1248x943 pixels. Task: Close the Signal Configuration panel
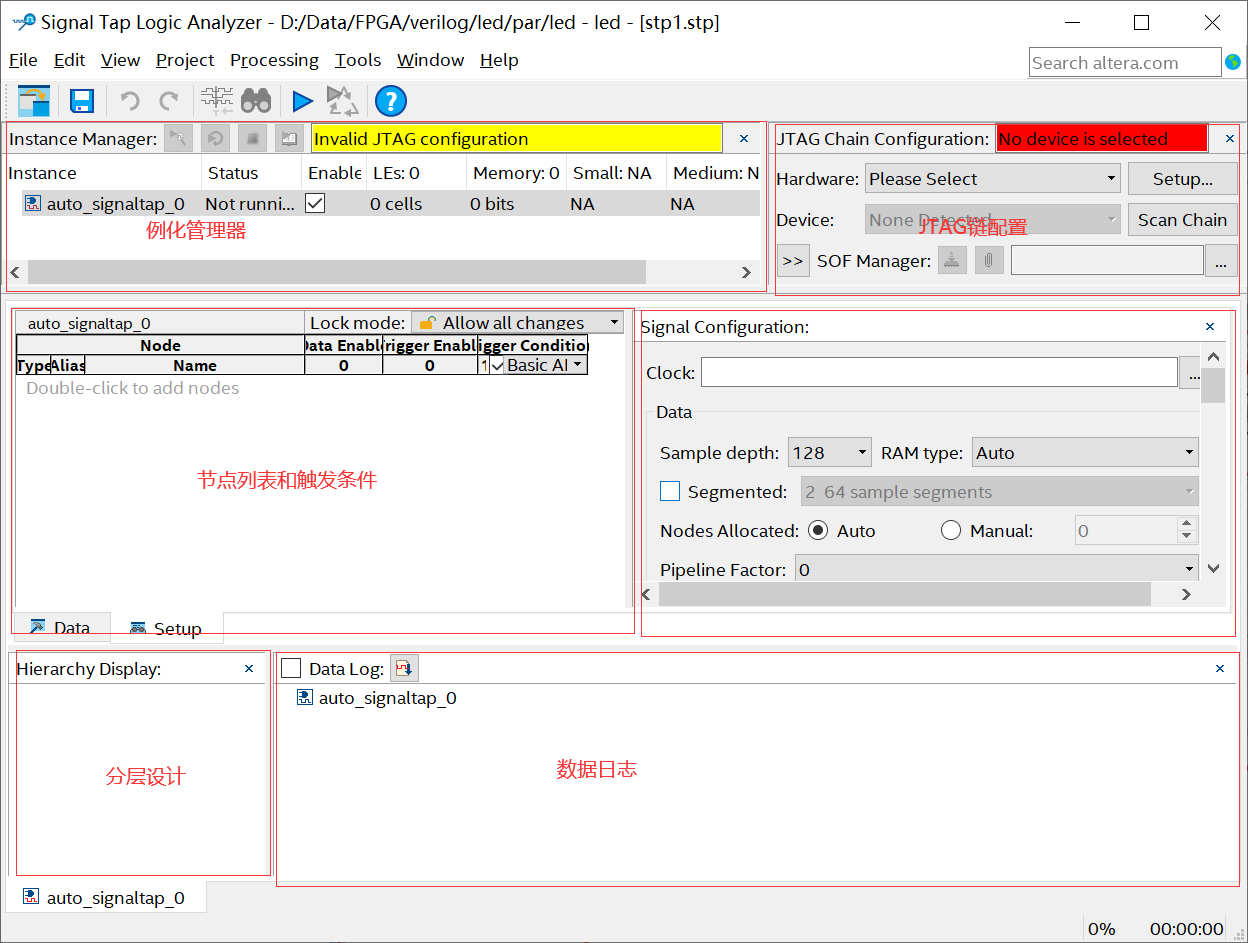point(1210,327)
